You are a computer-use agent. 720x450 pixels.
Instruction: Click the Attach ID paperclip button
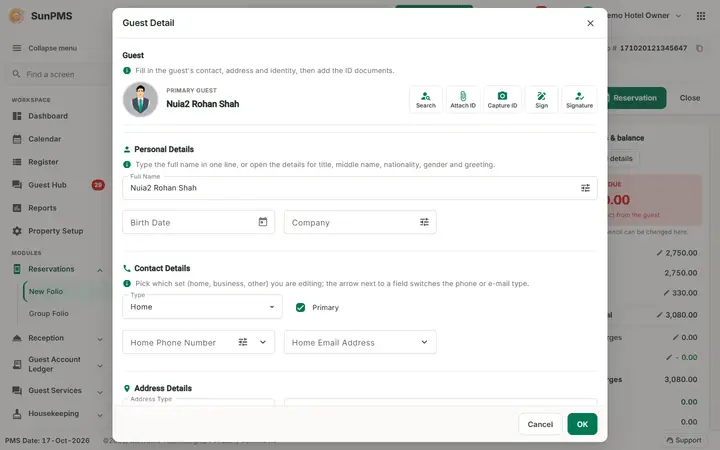[463, 99]
